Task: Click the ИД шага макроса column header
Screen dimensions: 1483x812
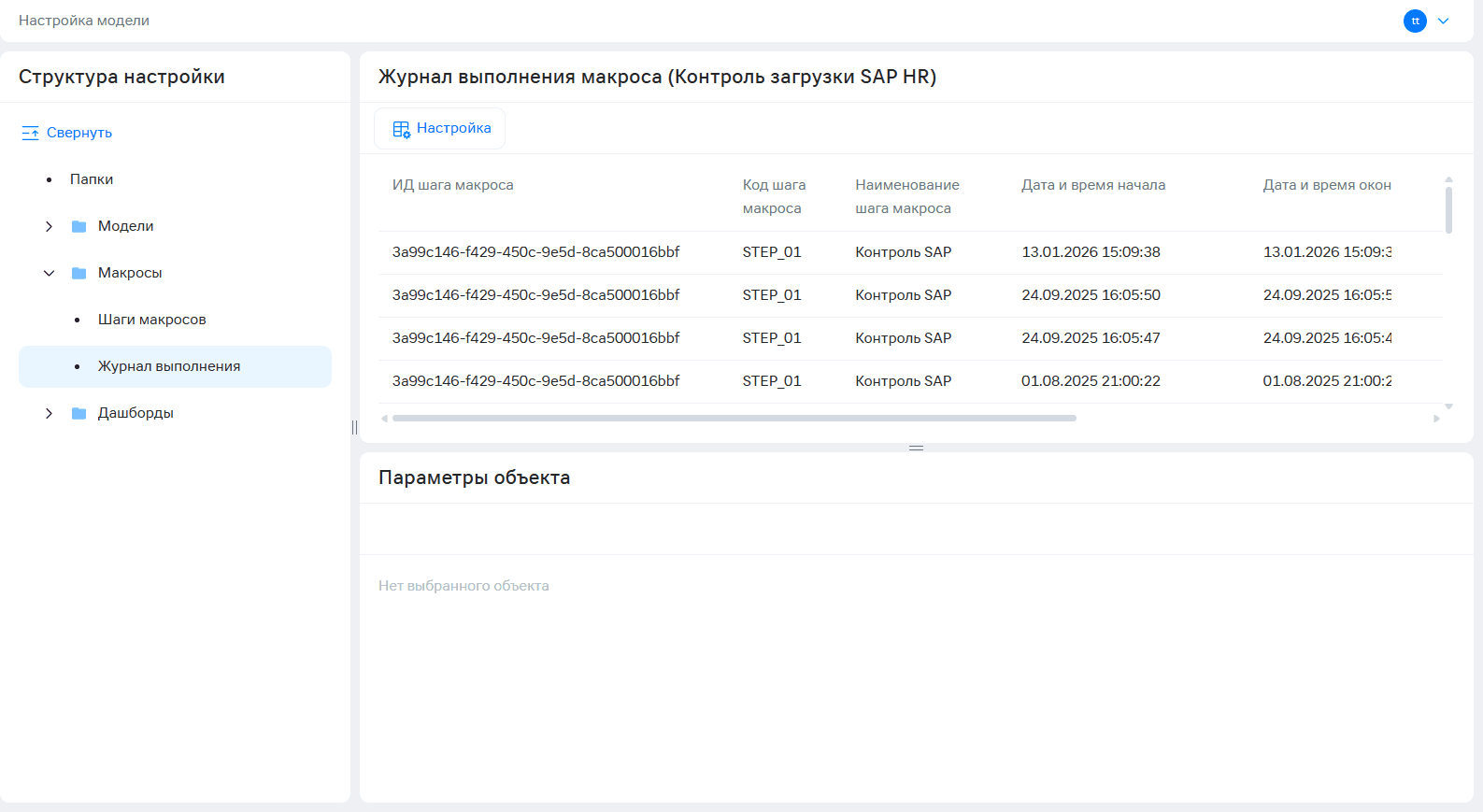Action: (452, 185)
